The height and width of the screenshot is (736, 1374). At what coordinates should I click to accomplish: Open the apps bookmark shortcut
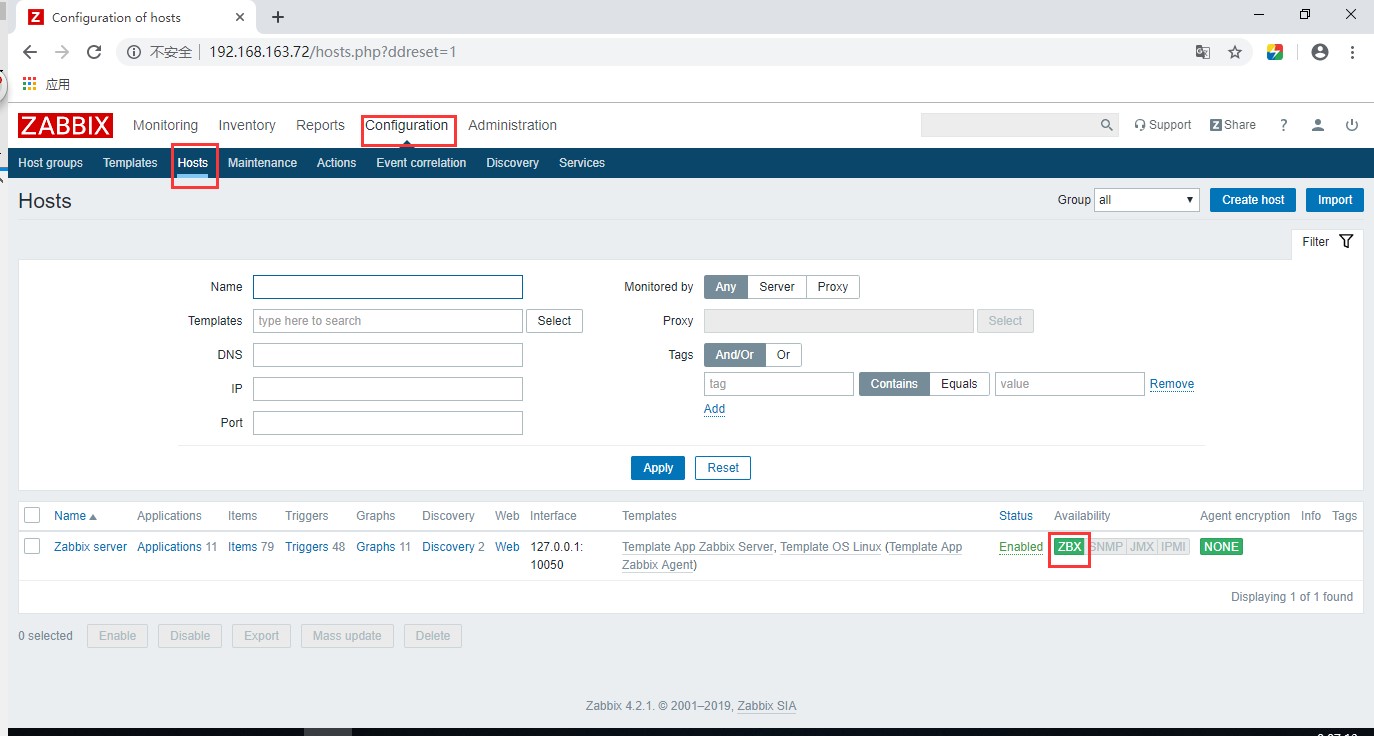coord(46,85)
